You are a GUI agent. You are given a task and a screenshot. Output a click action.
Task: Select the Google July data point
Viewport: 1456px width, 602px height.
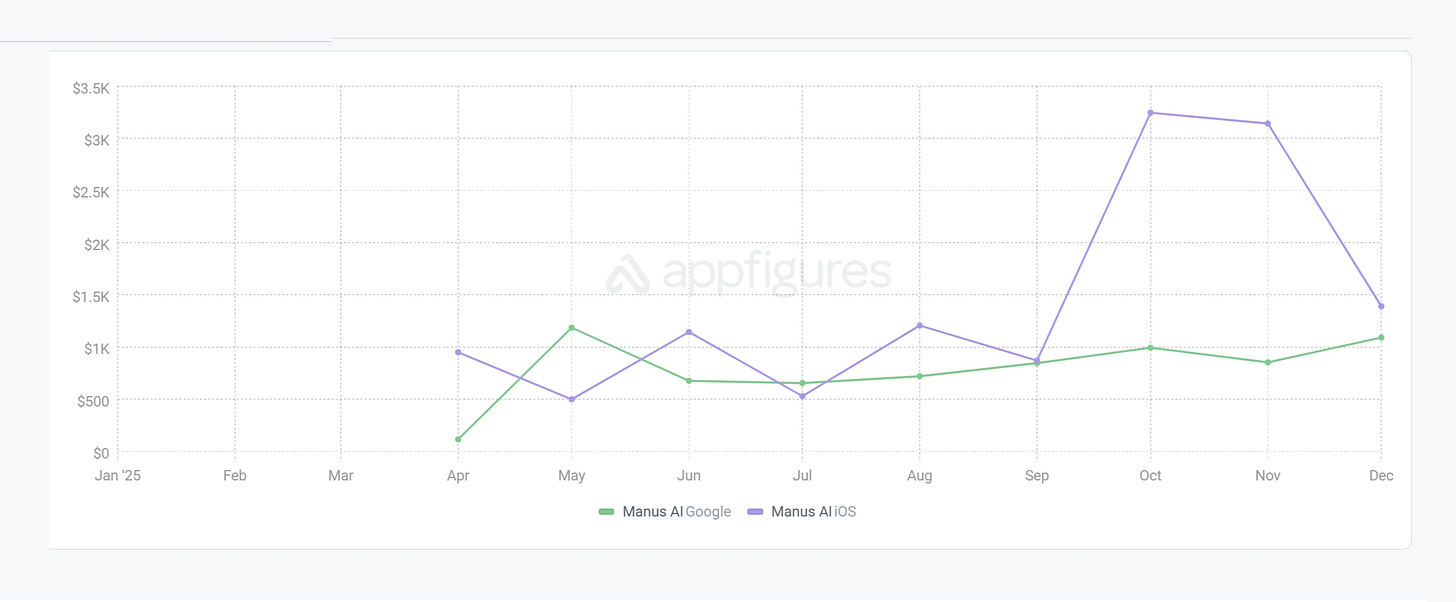(802, 383)
